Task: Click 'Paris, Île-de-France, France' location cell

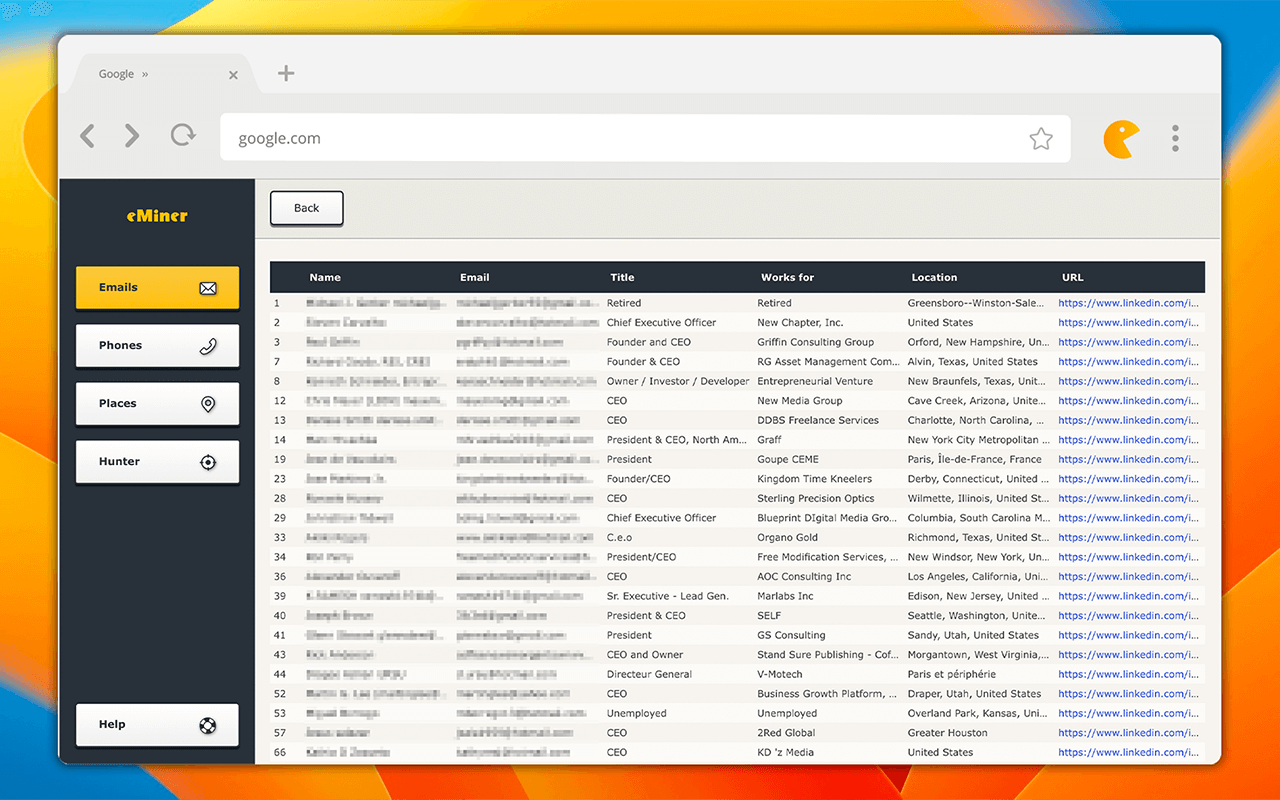Action: pos(973,460)
